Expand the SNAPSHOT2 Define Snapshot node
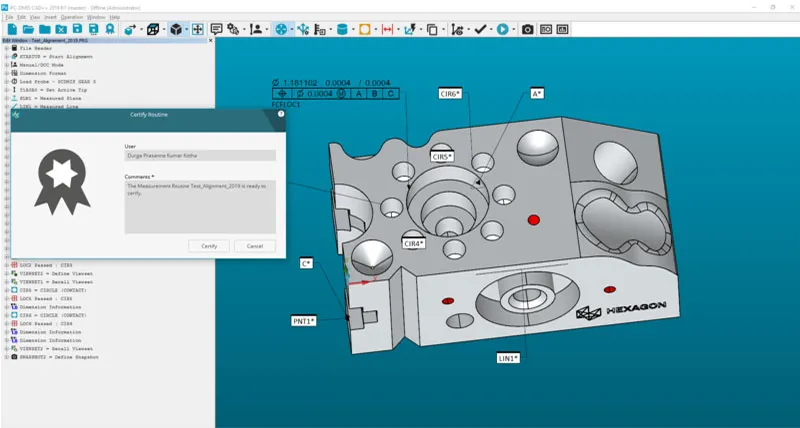This screenshot has height=428, width=800. (6, 357)
